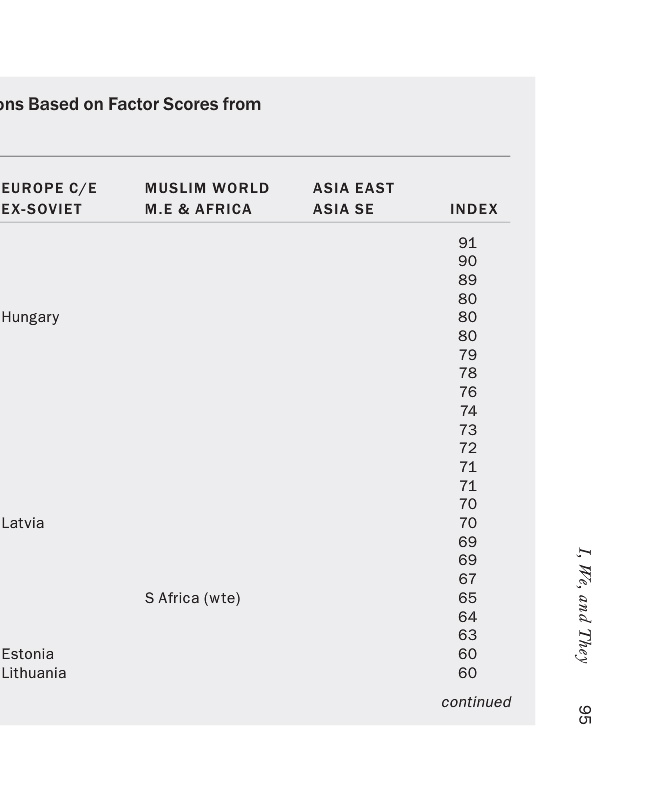666x800 pixels.
Task: Click the index value 91
Action: click(467, 243)
